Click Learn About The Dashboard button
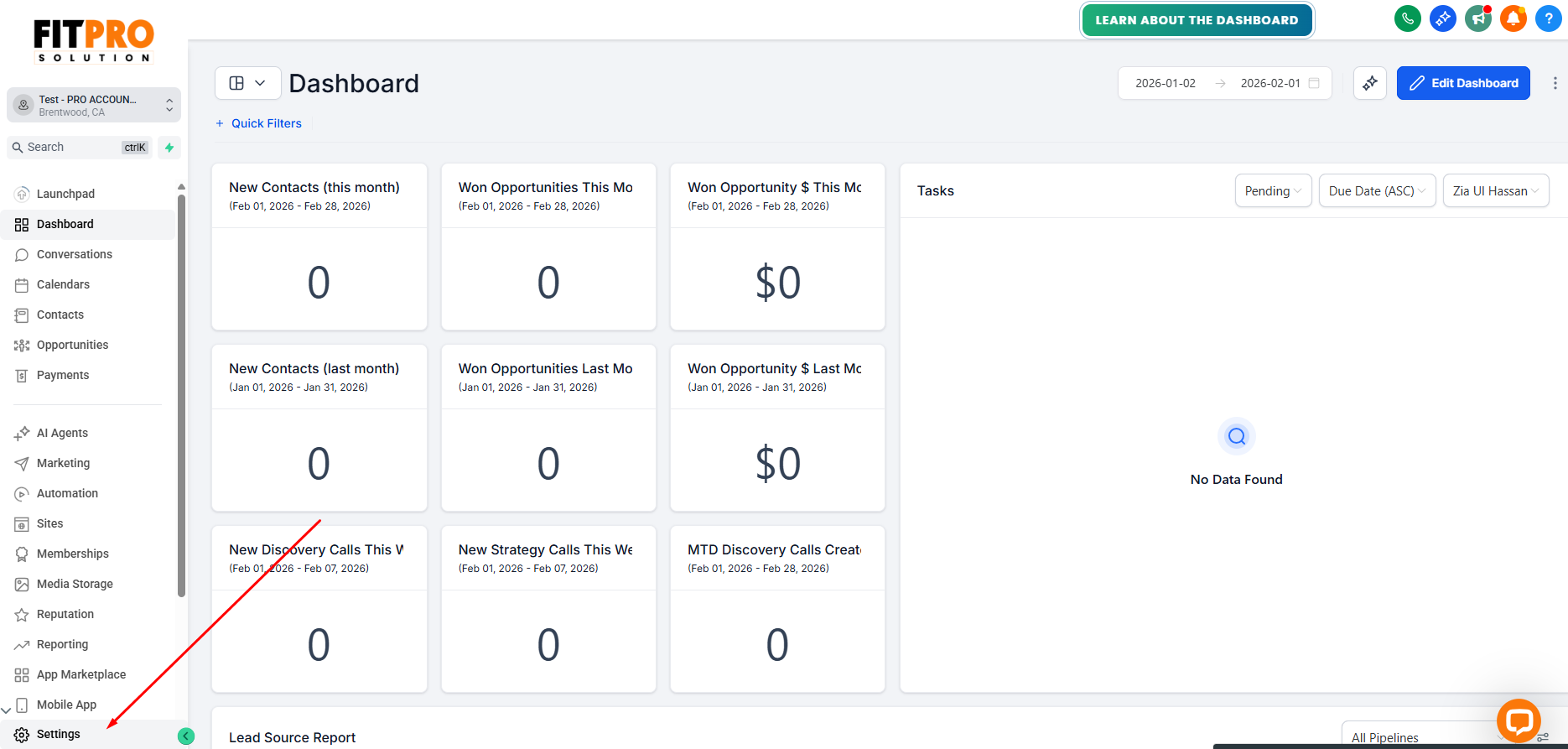The image size is (1568, 749). tap(1197, 20)
